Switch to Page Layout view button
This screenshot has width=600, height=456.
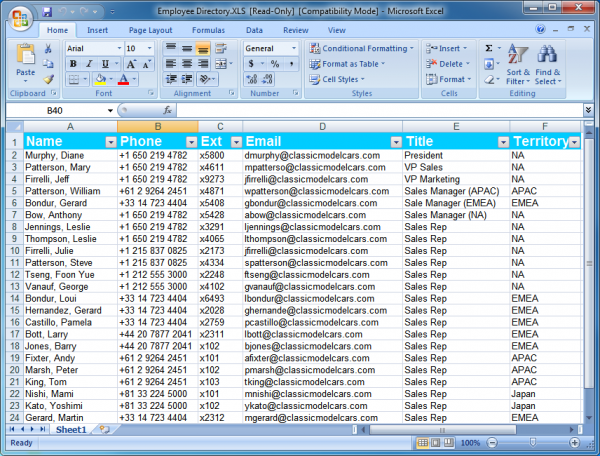[x=435, y=443]
